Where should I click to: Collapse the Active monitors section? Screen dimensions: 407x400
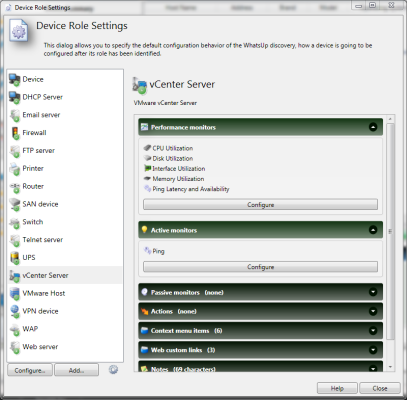[373, 230]
